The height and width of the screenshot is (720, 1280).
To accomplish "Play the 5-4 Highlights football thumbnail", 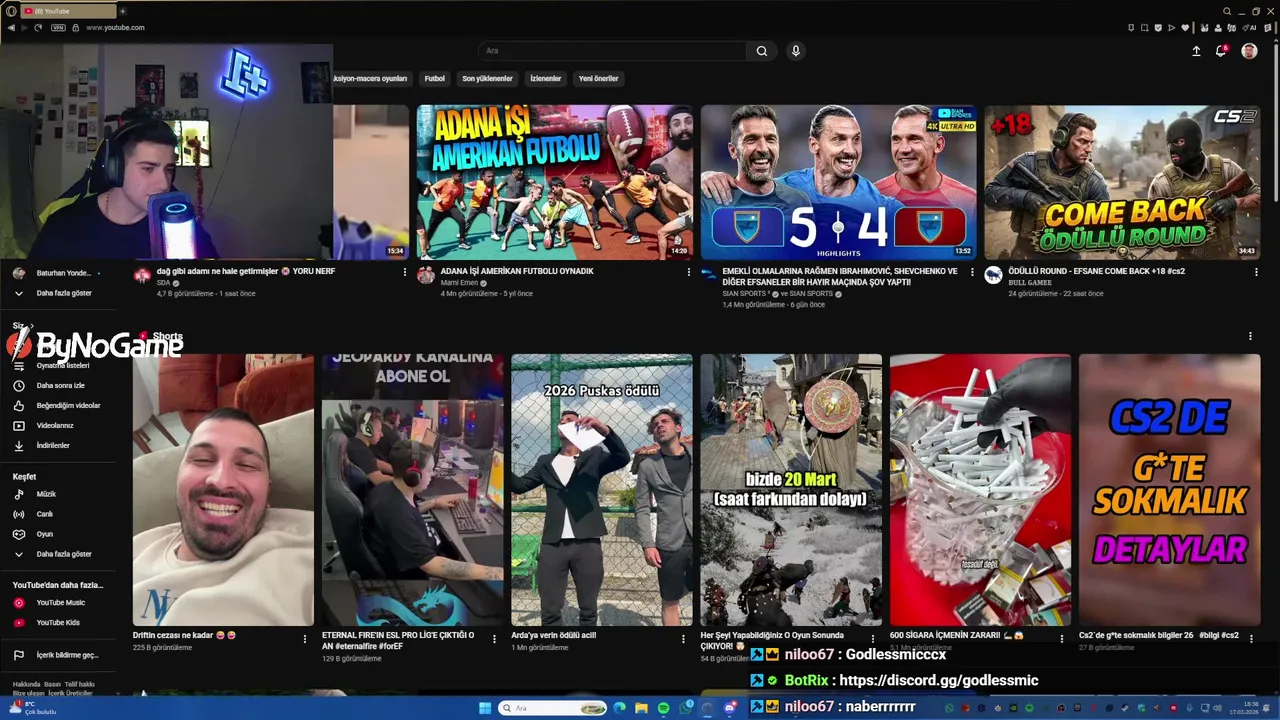I will [838, 182].
